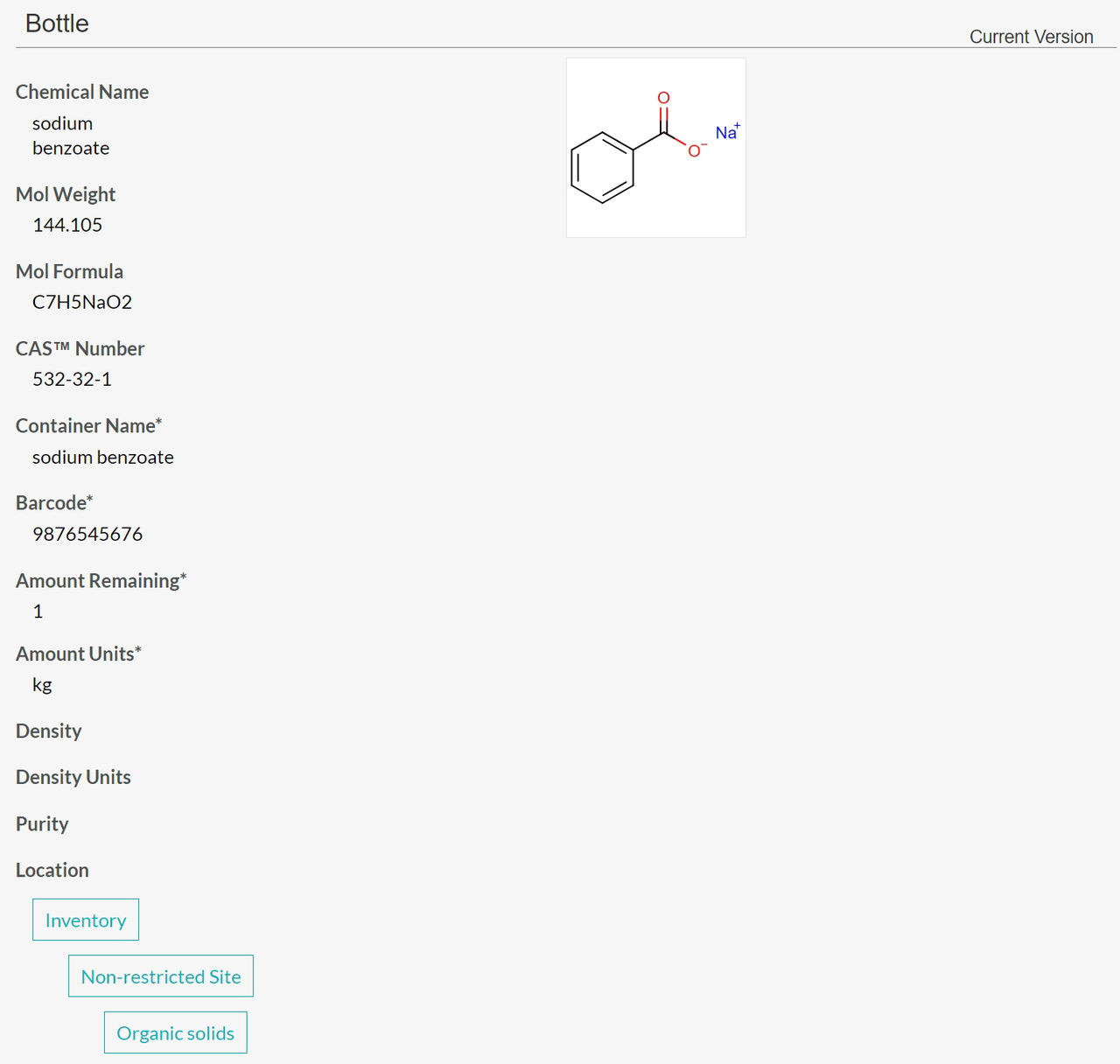Click the Chemical Name field label

coord(82,92)
